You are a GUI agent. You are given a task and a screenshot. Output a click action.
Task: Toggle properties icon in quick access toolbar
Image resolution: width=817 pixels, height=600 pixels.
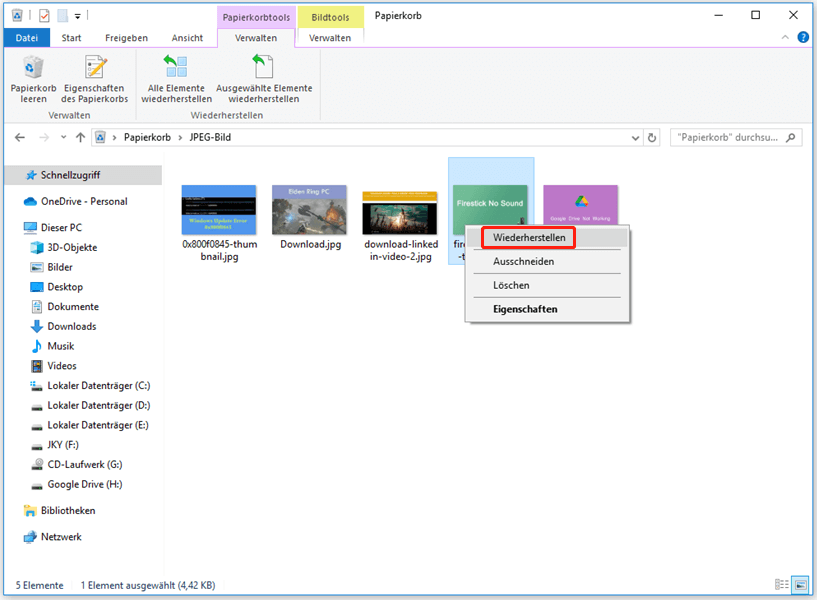coord(44,16)
